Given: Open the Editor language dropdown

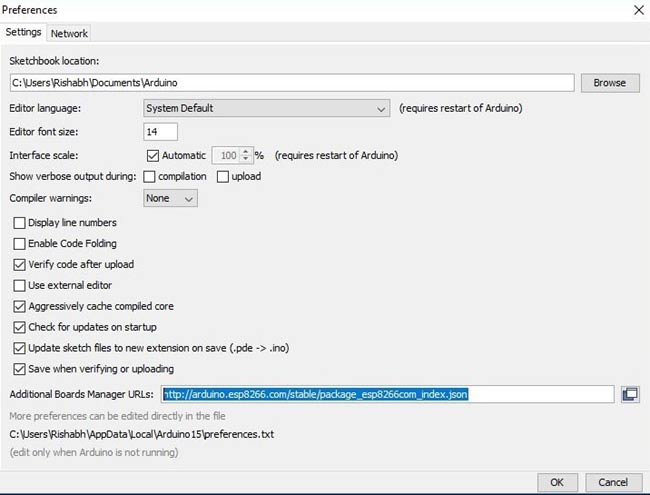Looking at the screenshot, I should (267, 108).
